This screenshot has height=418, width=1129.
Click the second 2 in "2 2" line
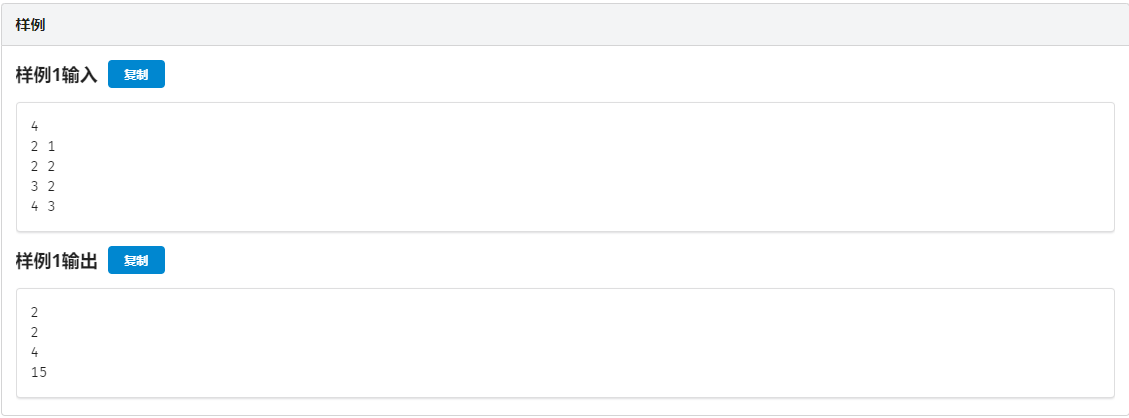point(51,167)
